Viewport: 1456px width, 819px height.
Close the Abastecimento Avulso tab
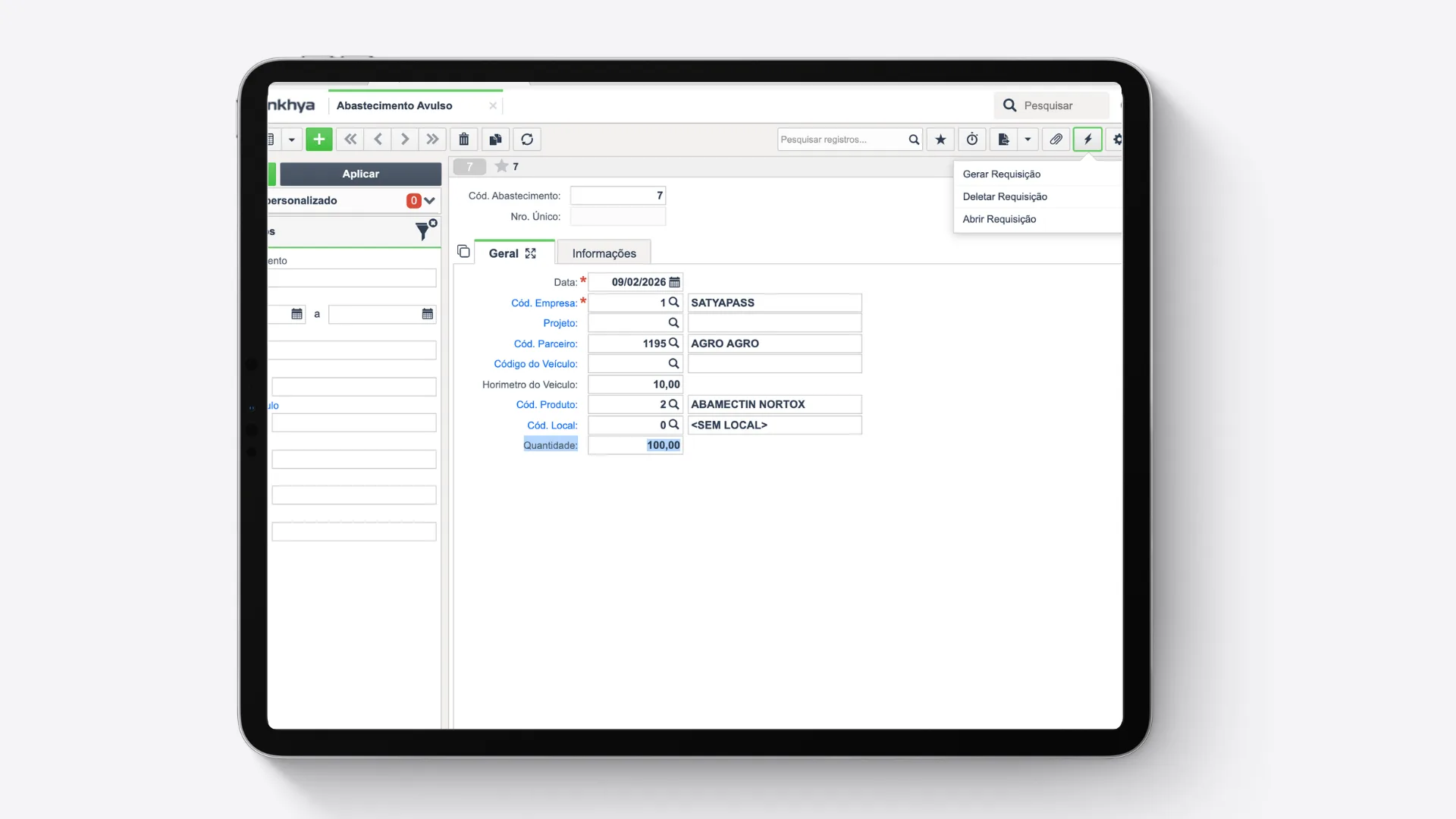[x=493, y=106]
